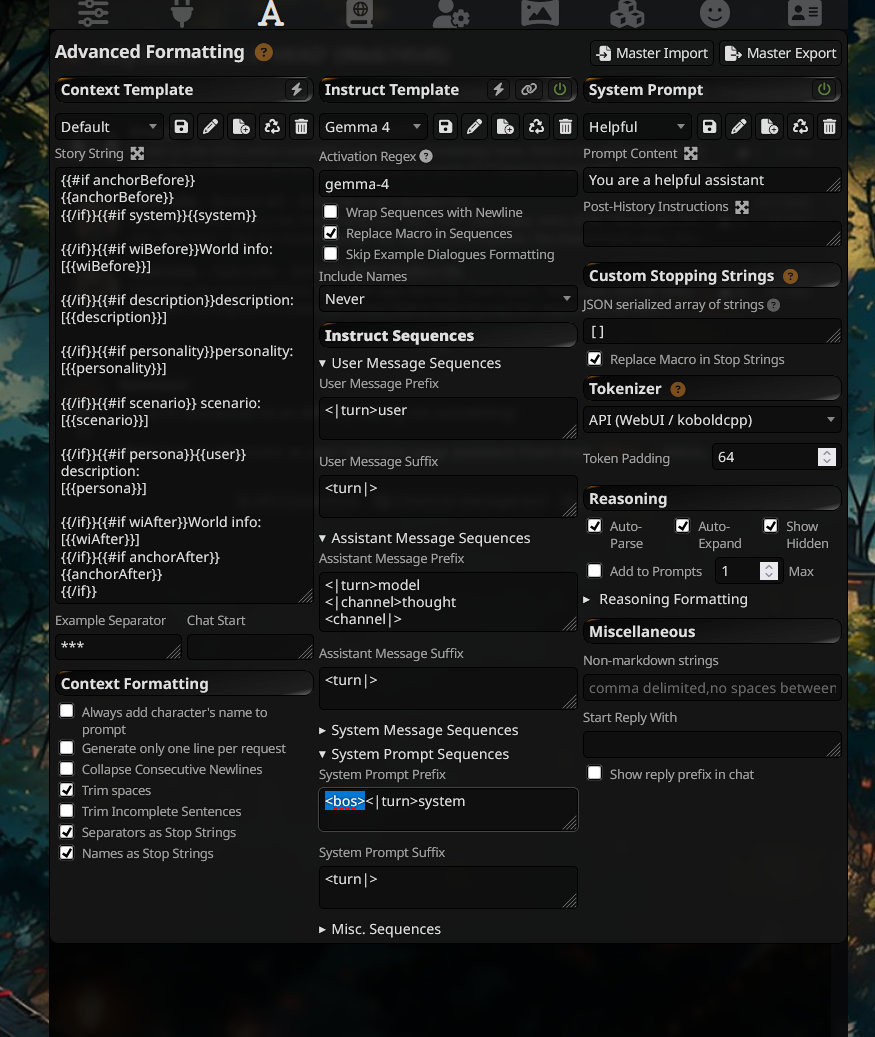Screen dimensions: 875x1037
Task: Click the Prompt Content helpful assistant field
Action: pos(712,180)
